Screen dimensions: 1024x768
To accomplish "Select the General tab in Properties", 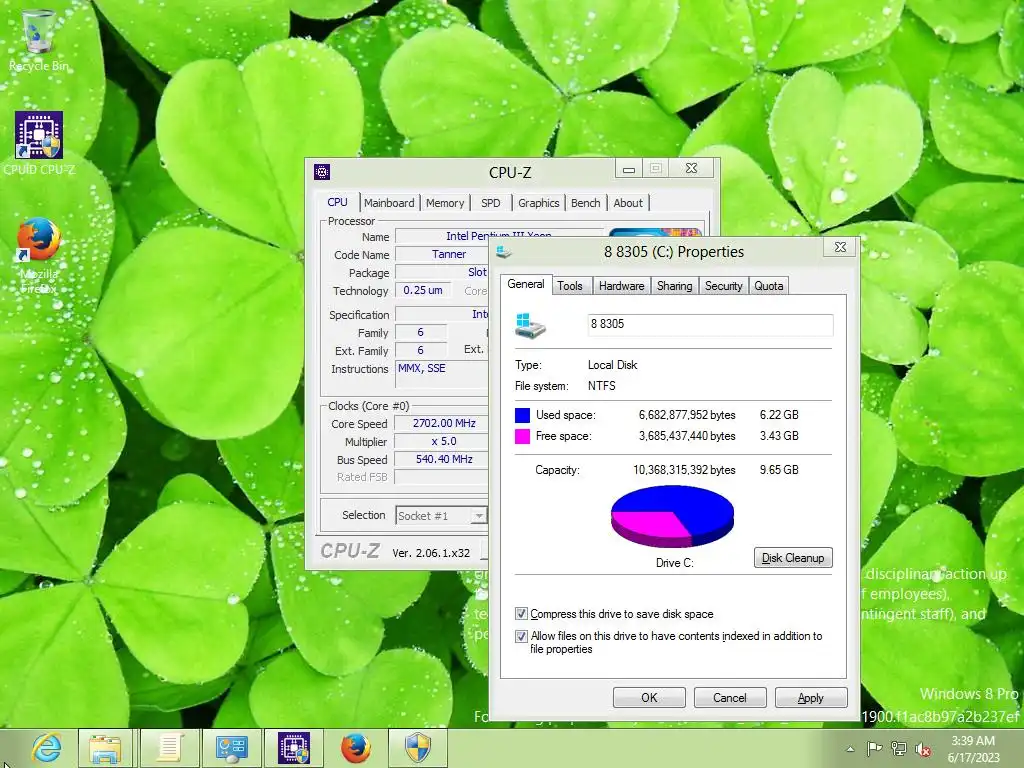I will pyautogui.click(x=526, y=284).
